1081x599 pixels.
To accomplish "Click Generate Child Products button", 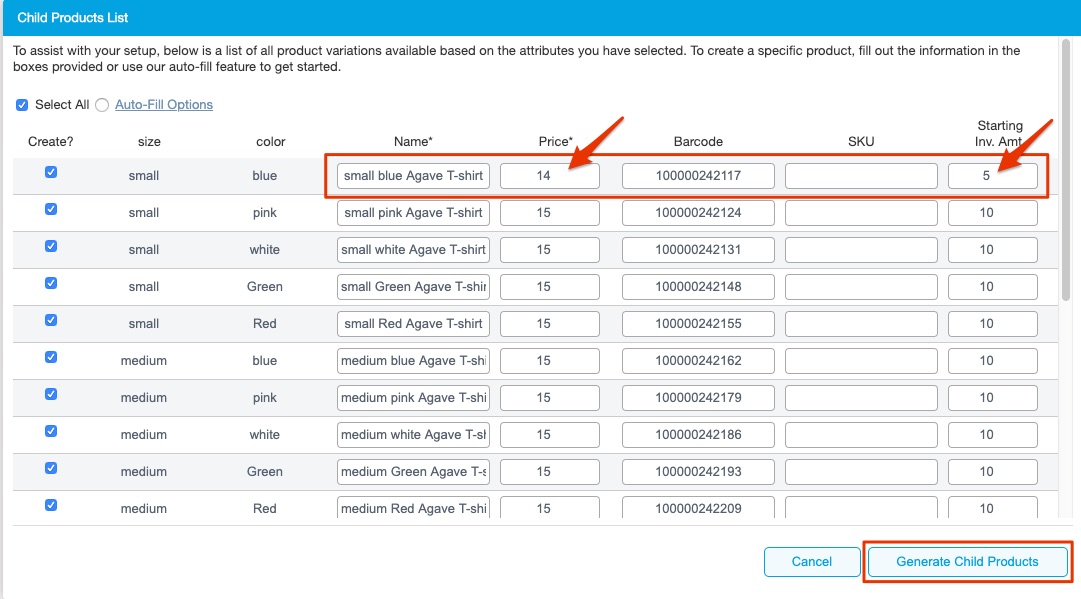I will [967, 561].
